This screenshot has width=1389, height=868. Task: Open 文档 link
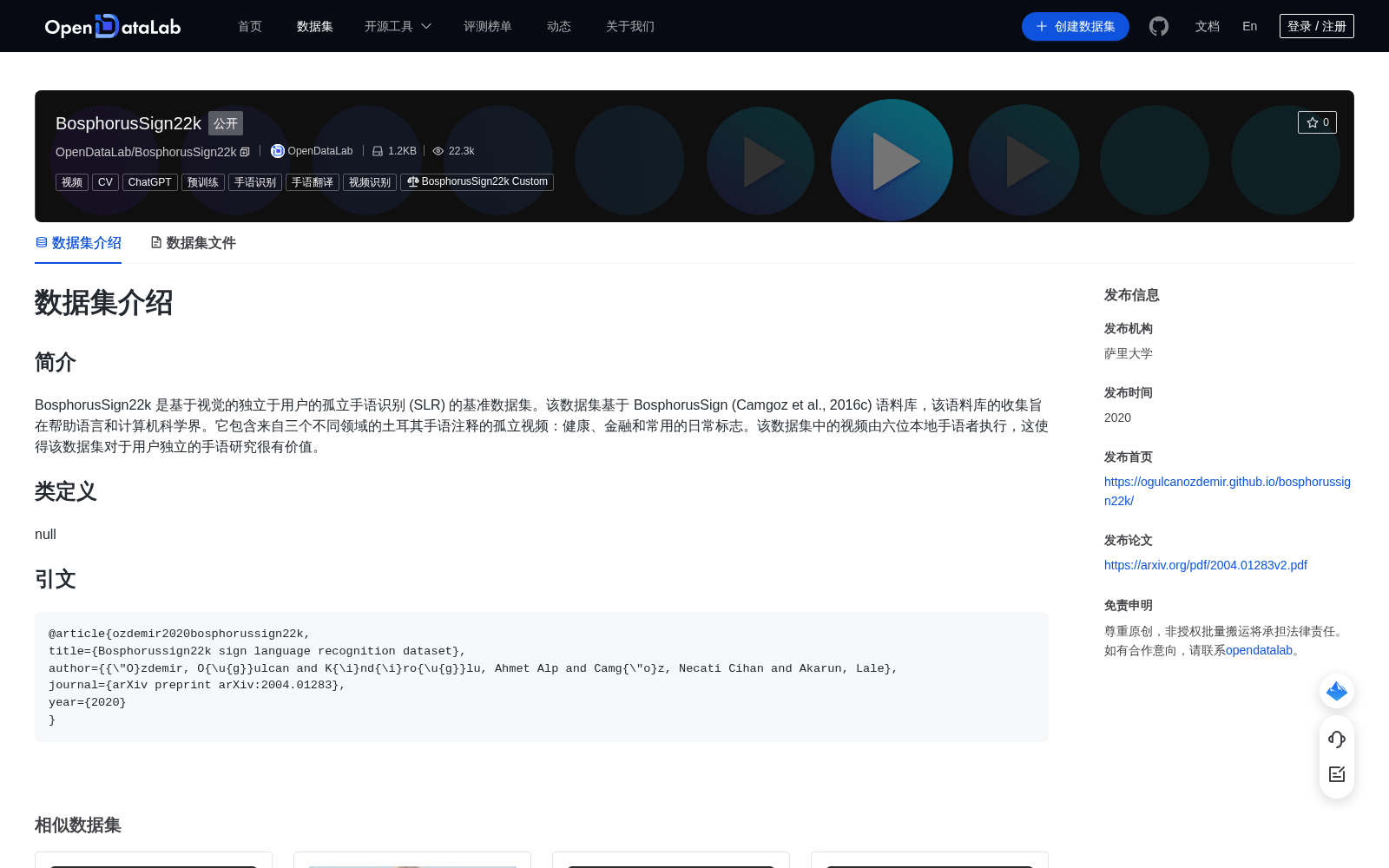coord(1208,26)
